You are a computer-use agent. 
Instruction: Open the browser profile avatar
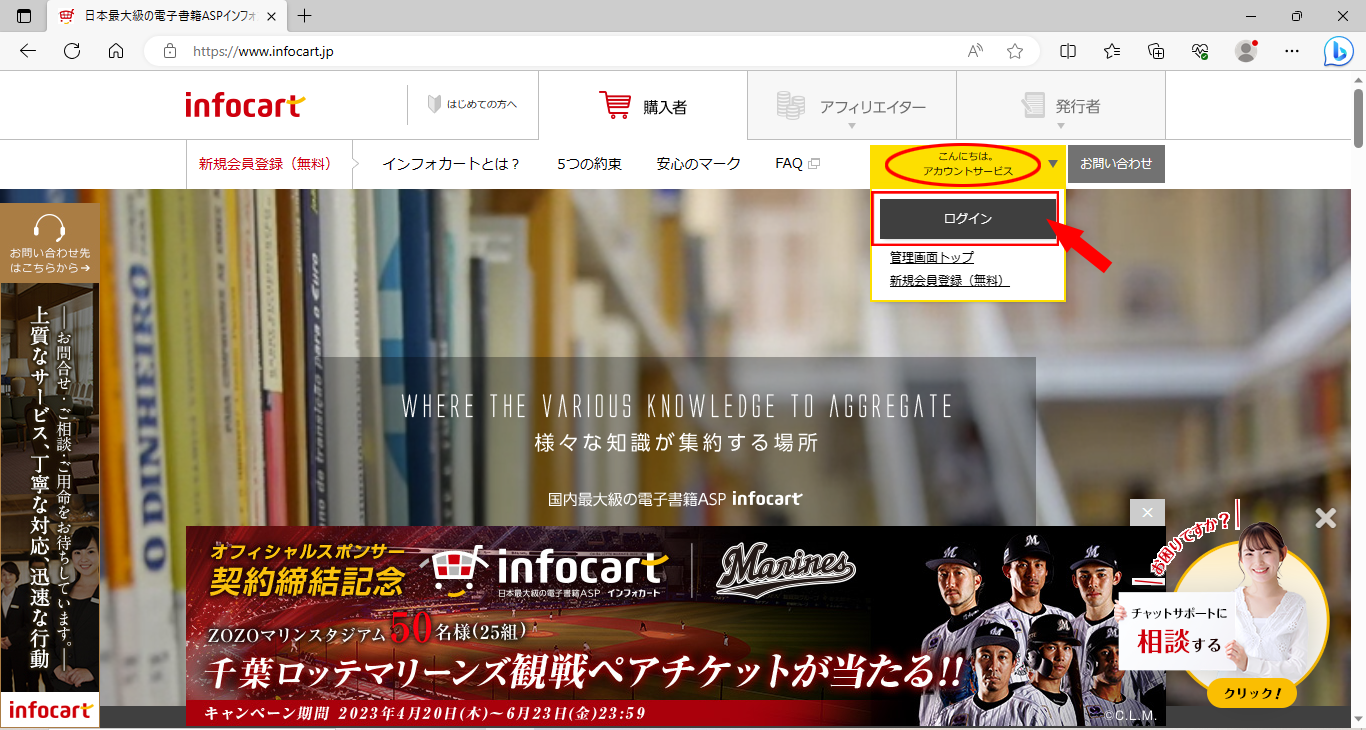1245,51
